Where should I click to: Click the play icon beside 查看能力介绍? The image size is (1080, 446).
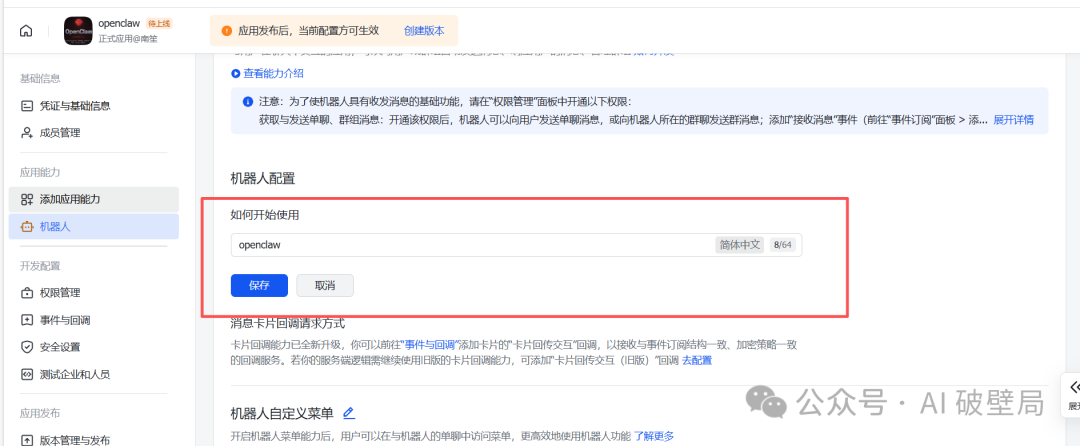click(x=236, y=73)
